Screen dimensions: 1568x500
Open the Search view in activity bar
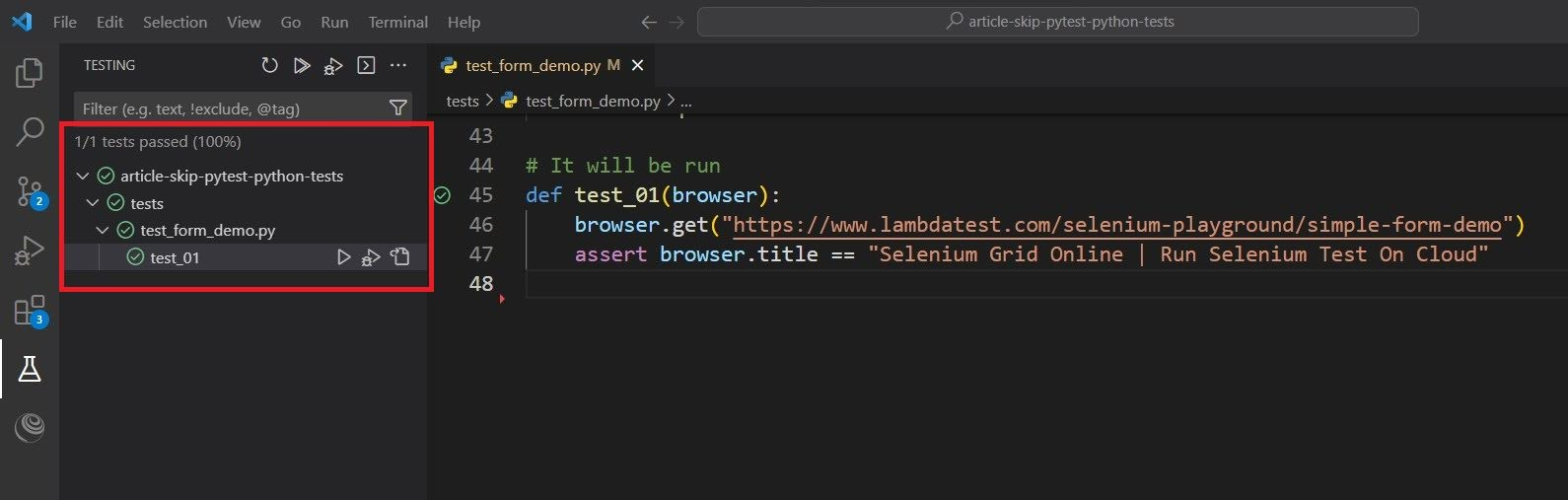pos(30,131)
